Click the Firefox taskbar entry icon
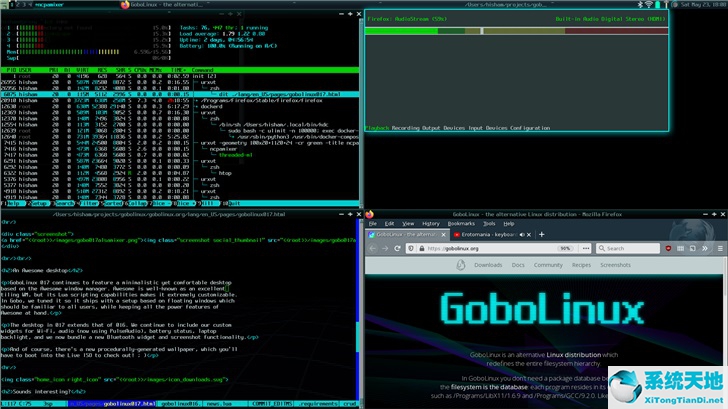728x409 pixels. coord(125,5)
